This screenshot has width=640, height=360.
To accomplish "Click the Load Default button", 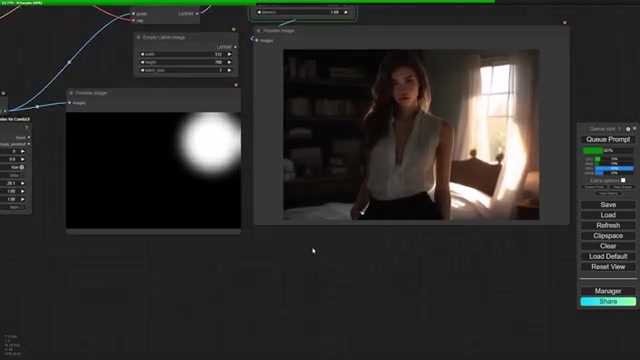I will [x=608, y=256].
